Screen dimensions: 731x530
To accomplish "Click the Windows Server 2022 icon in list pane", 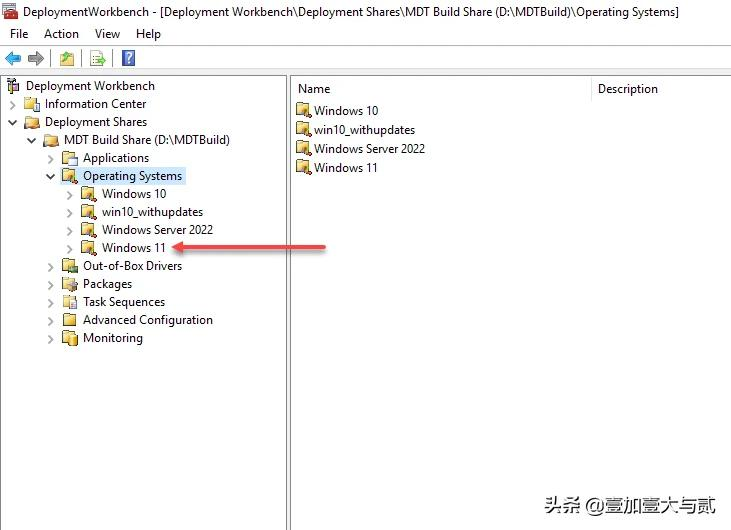I will click(303, 149).
